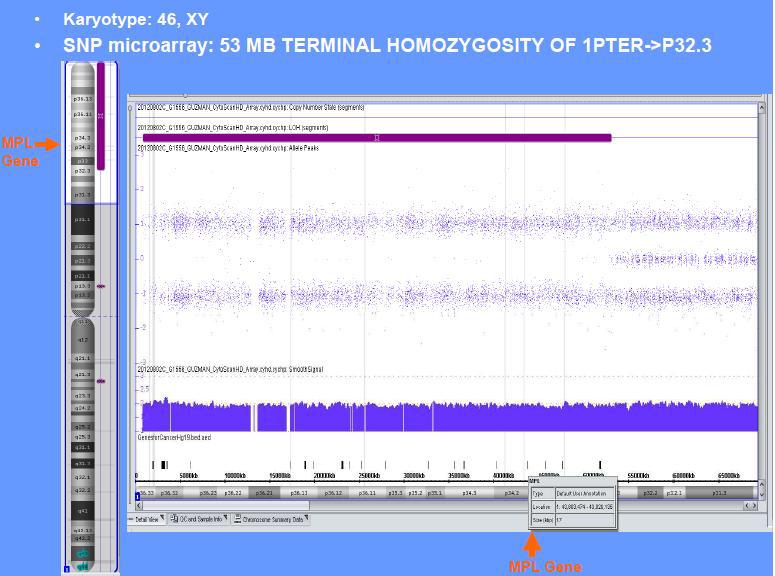Click the MPL tooltip Size value 17

[x=585, y=520]
